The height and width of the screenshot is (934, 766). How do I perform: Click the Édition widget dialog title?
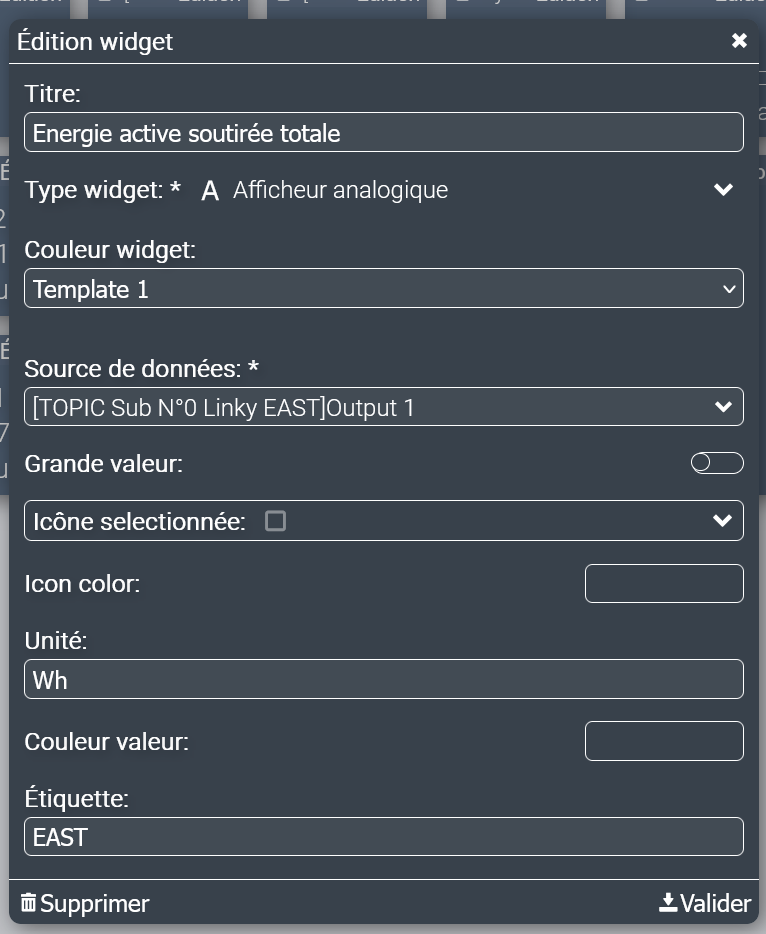tap(95, 42)
